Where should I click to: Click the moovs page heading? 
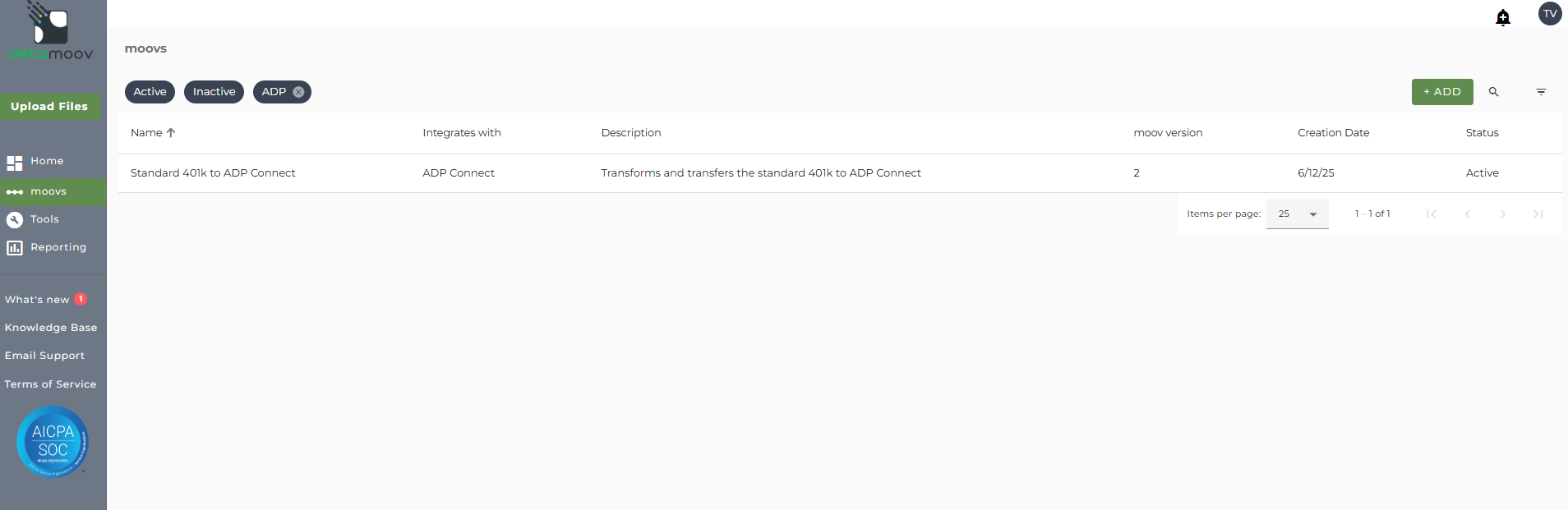pyautogui.click(x=145, y=48)
